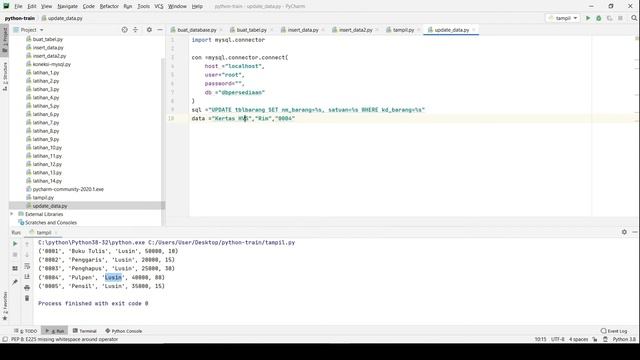
Task: Open the VCS menu
Action: pos(159,6)
